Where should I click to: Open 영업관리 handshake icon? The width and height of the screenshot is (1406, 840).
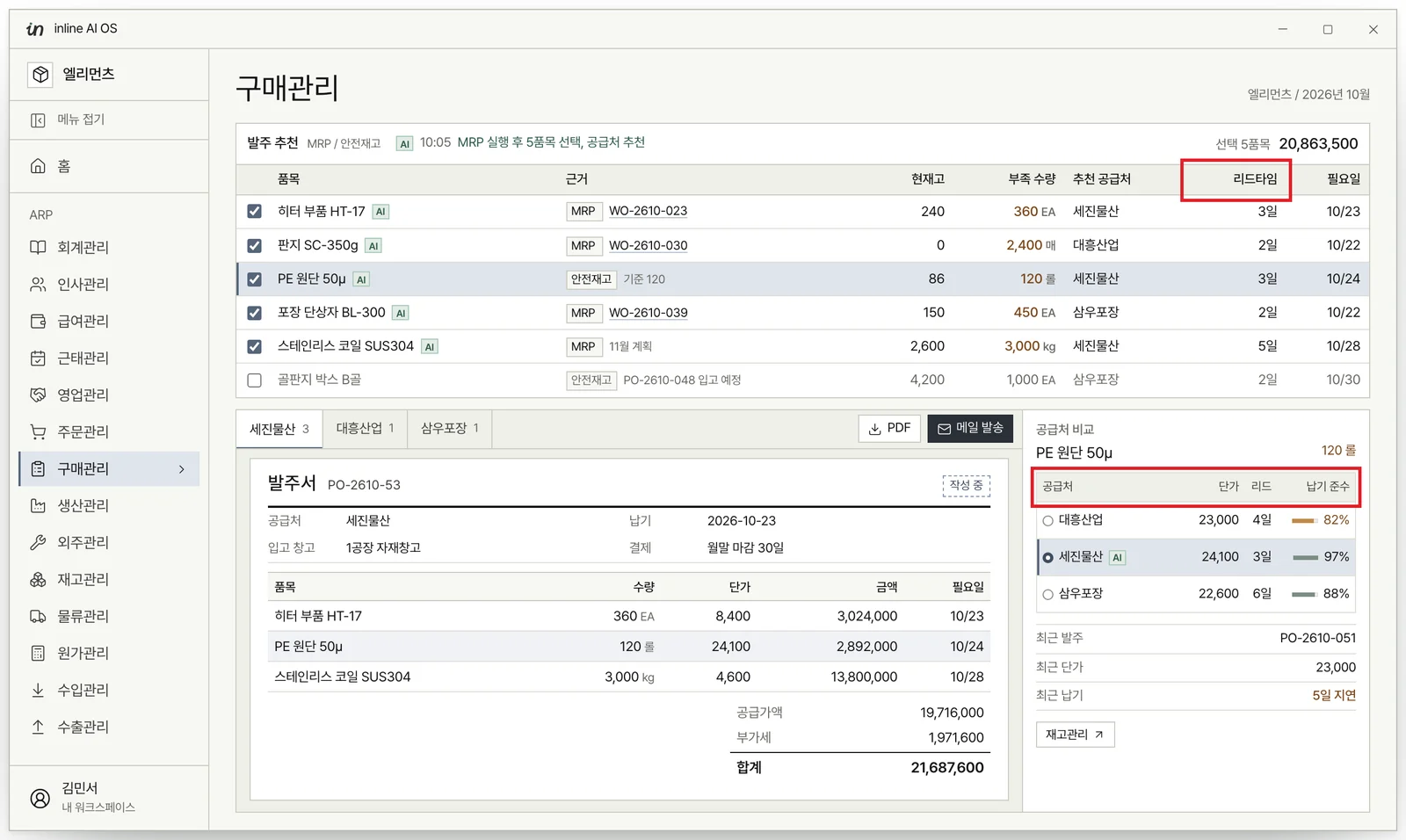click(x=38, y=395)
